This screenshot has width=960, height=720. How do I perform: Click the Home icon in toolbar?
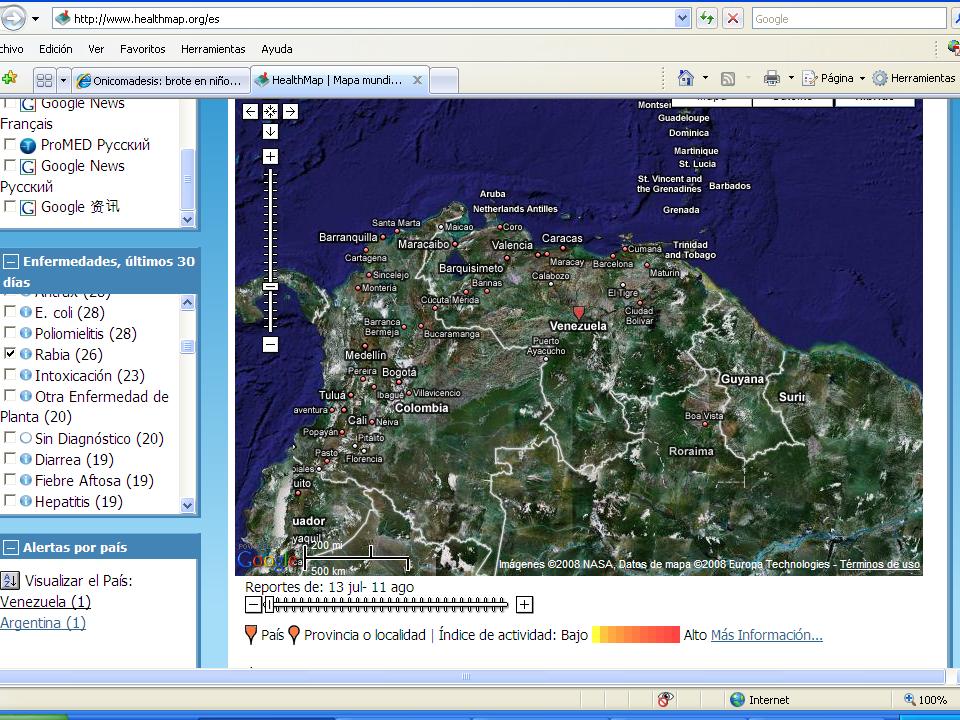(x=686, y=78)
